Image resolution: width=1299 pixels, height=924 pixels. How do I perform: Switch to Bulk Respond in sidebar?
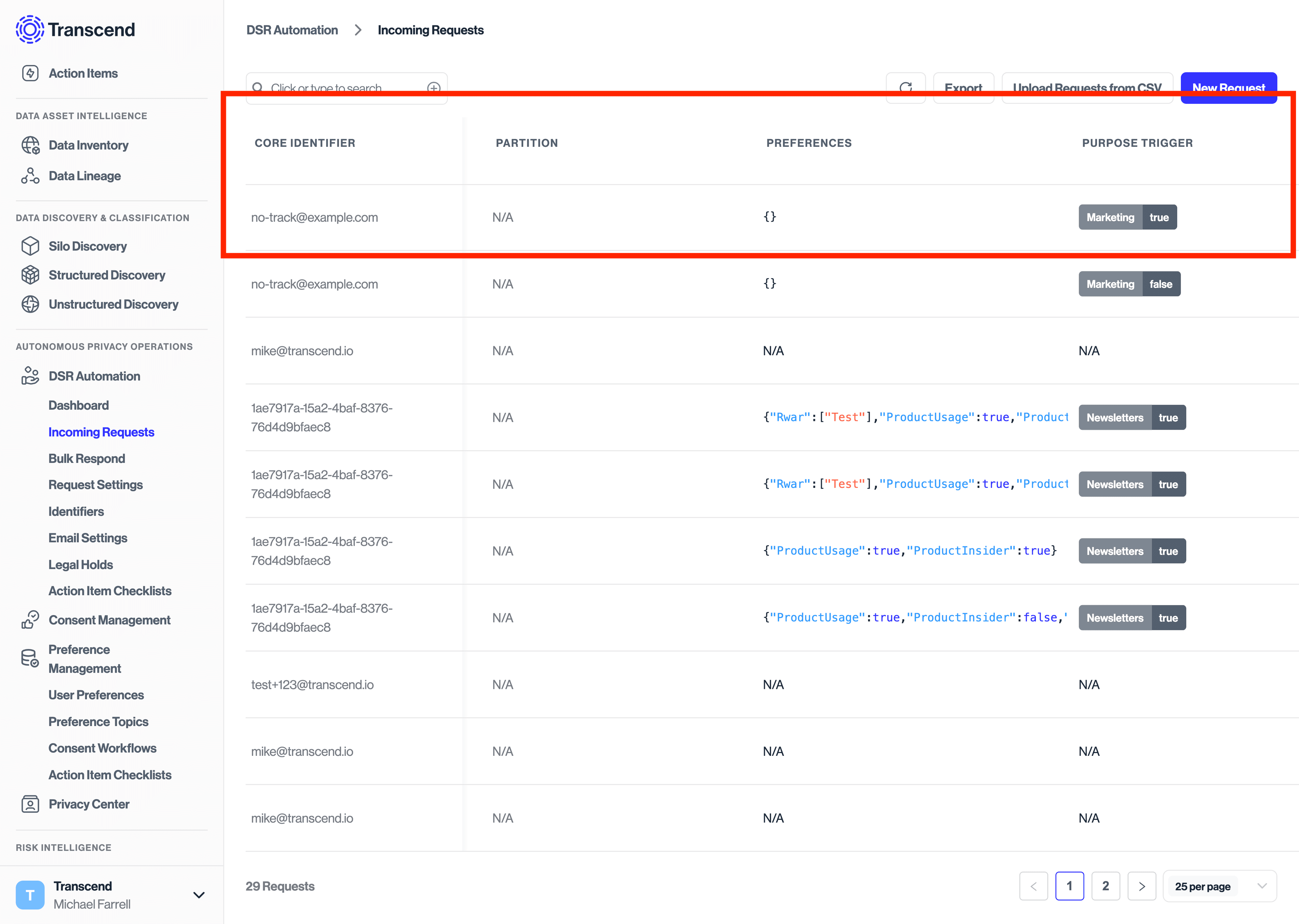tap(87, 458)
